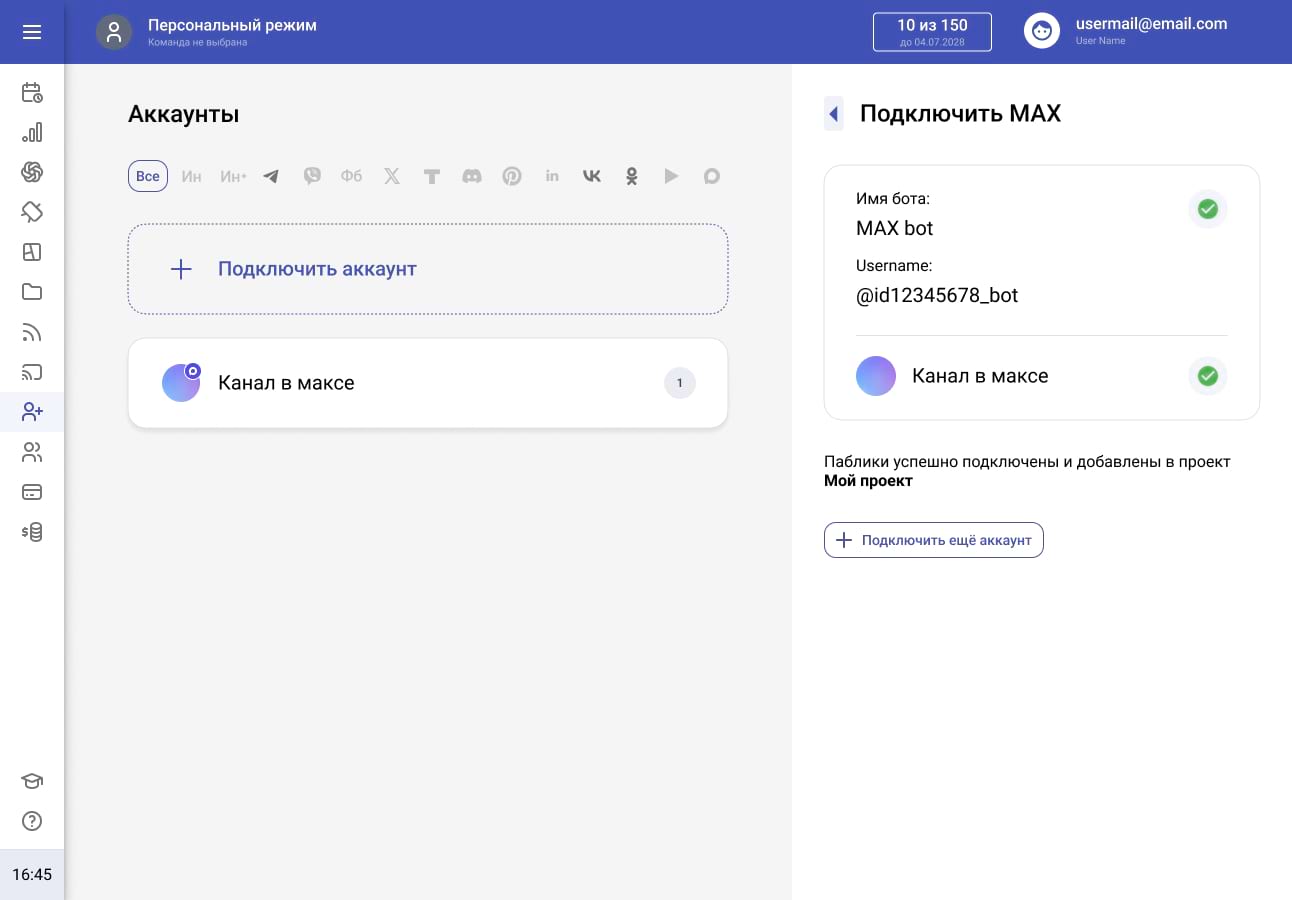Open the analytics bar chart section

32,133
